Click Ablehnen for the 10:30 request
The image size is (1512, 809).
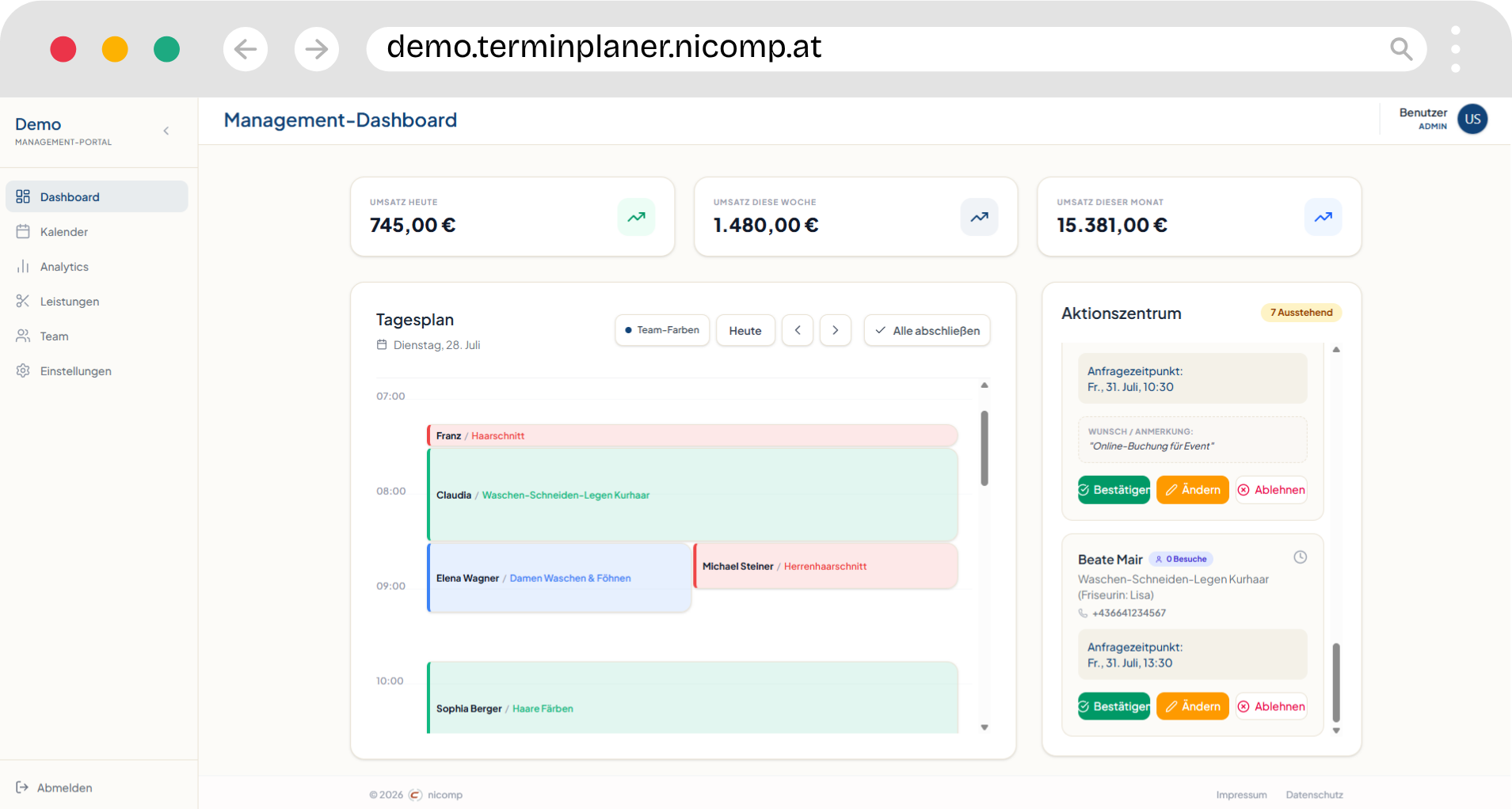1271,490
